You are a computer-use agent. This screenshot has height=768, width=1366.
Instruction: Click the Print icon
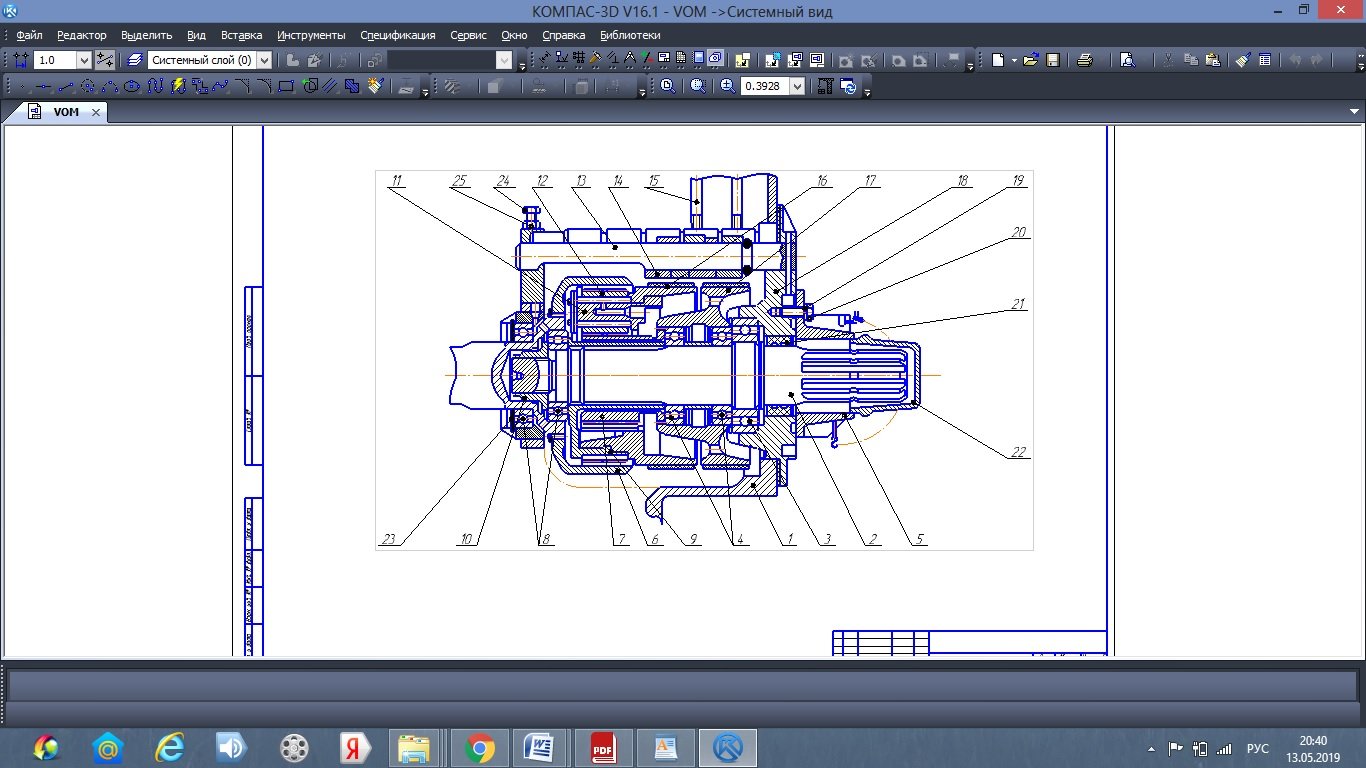(x=1085, y=60)
